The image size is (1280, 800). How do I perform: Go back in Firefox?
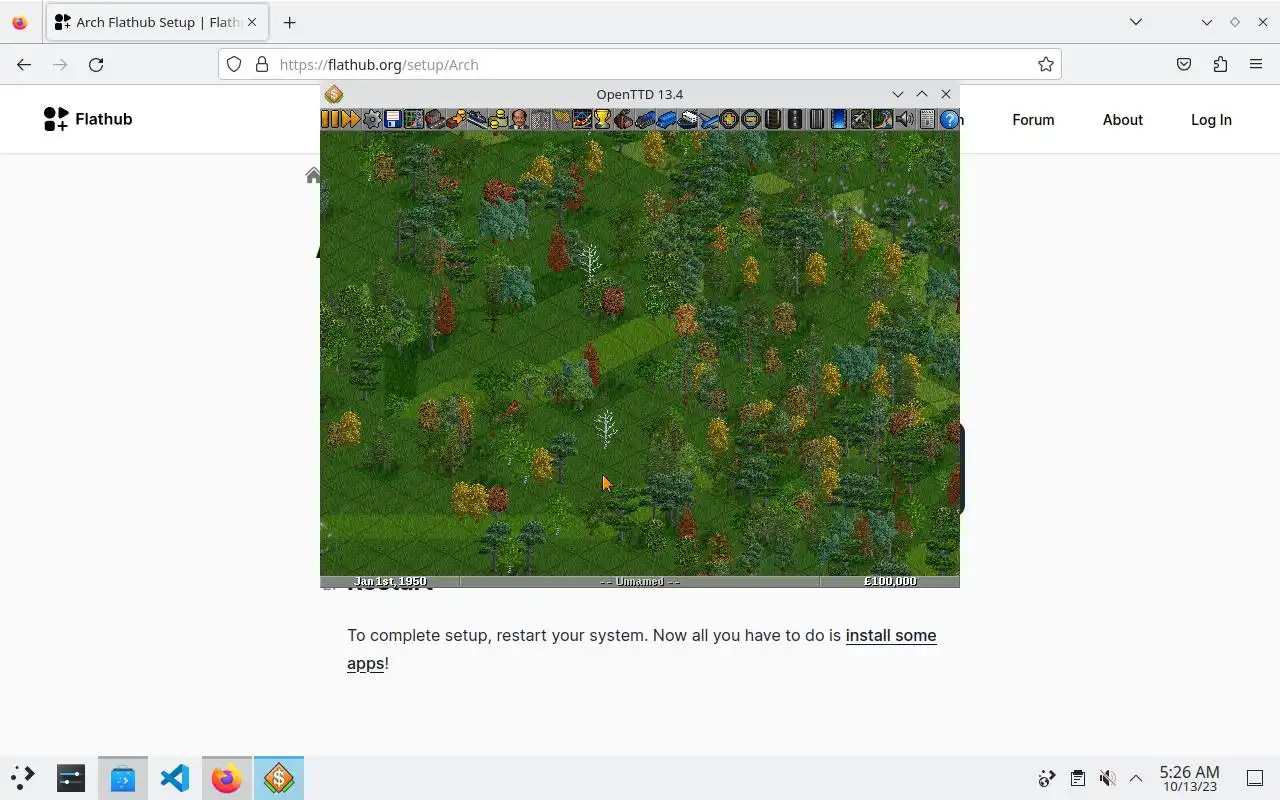24,64
